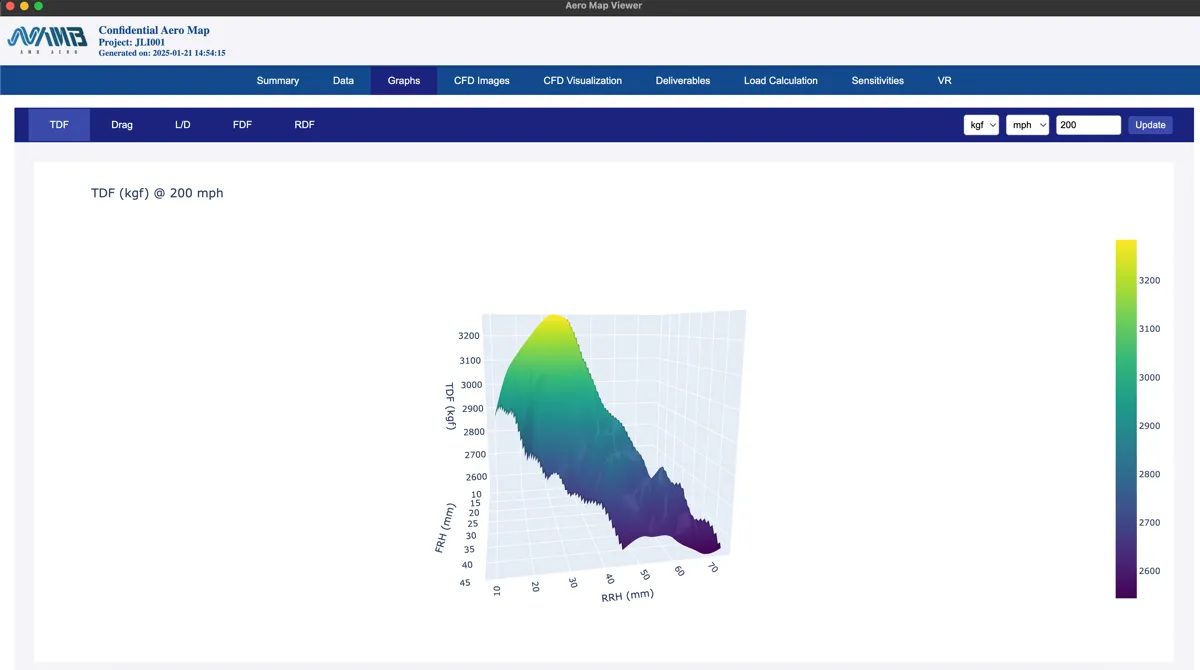Image resolution: width=1200 pixels, height=670 pixels.
Task: Select the FDF graph option
Action: tap(242, 125)
